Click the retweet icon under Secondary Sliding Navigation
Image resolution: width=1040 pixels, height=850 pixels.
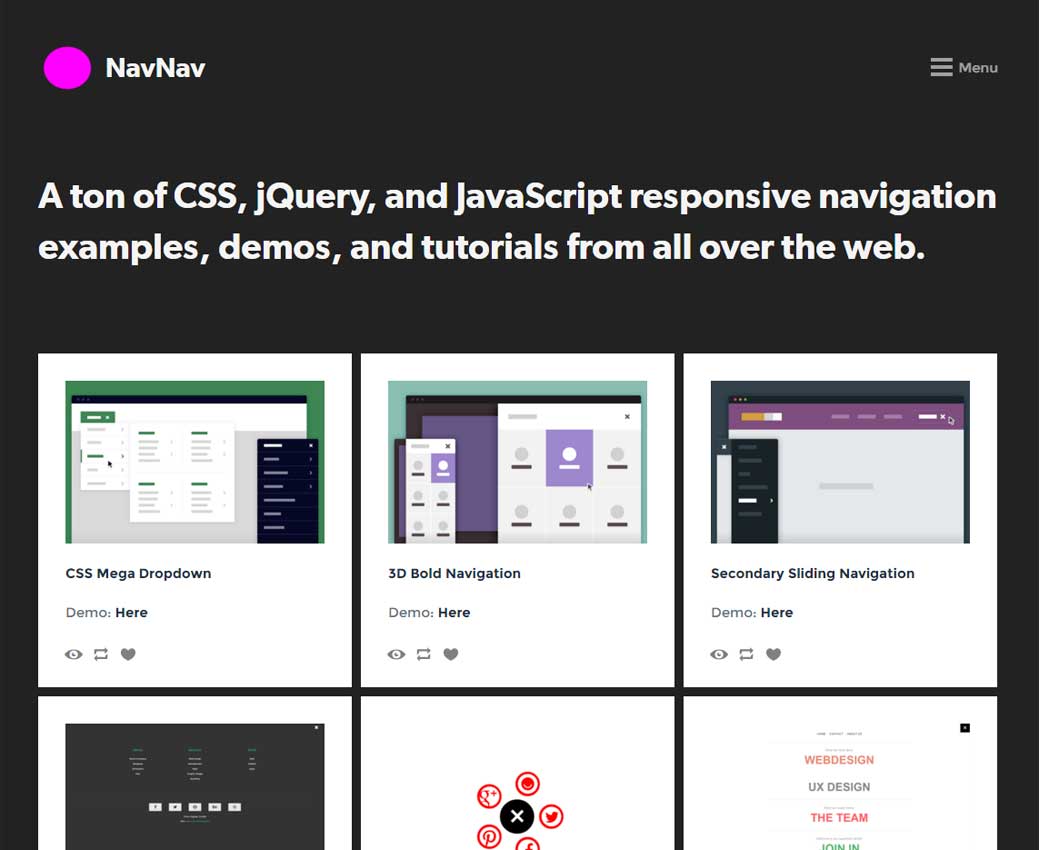[746, 654]
